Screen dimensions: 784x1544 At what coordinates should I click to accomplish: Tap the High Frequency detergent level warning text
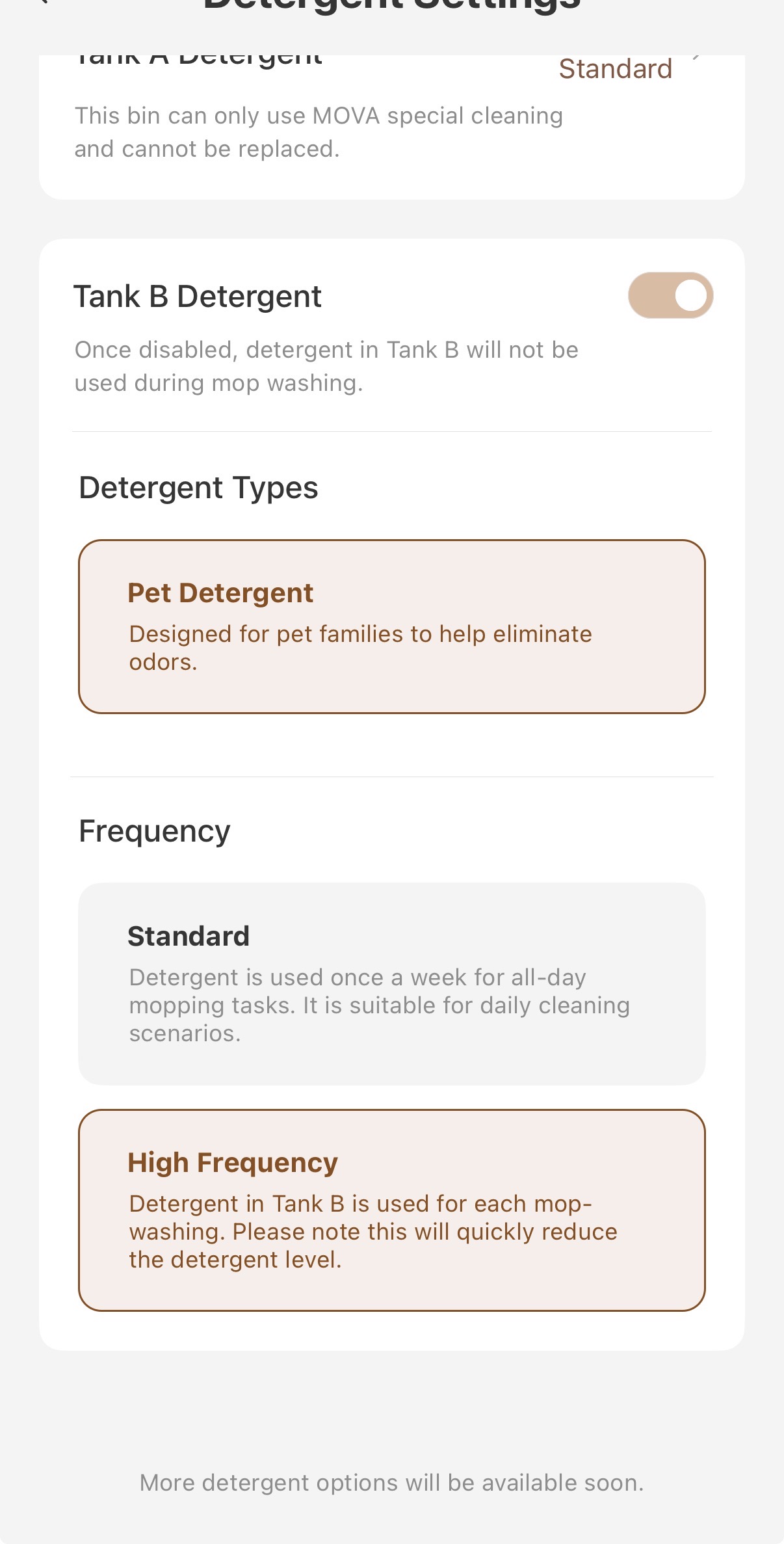[372, 1231]
